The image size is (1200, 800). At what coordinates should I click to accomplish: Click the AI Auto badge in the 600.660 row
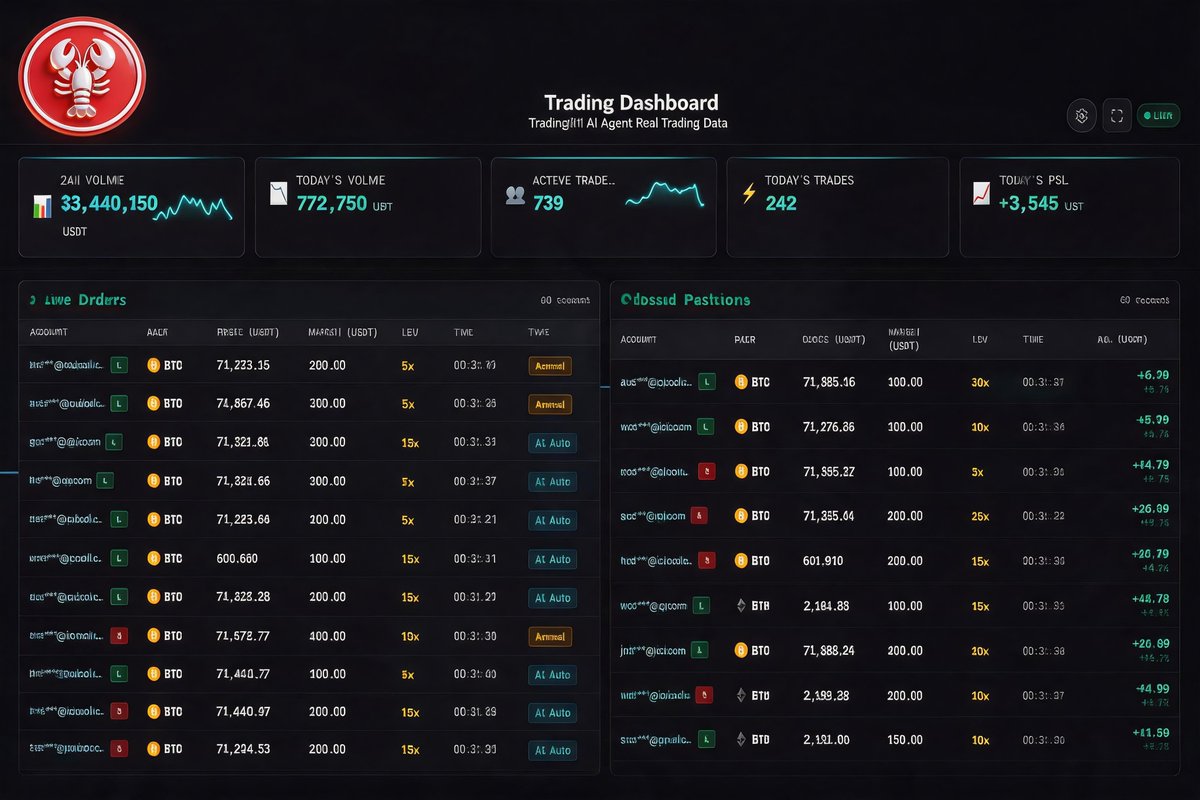pos(552,559)
